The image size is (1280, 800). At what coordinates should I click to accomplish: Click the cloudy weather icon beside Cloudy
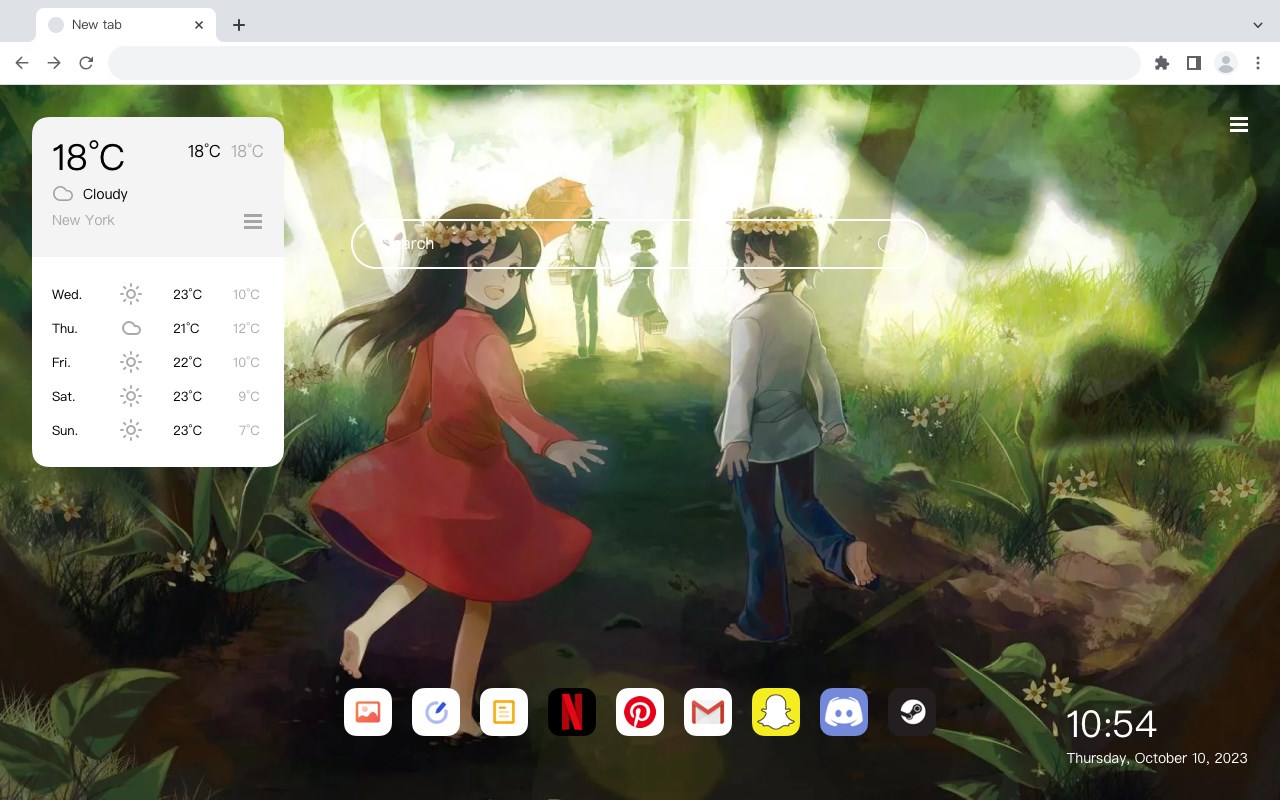[x=63, y=194]
